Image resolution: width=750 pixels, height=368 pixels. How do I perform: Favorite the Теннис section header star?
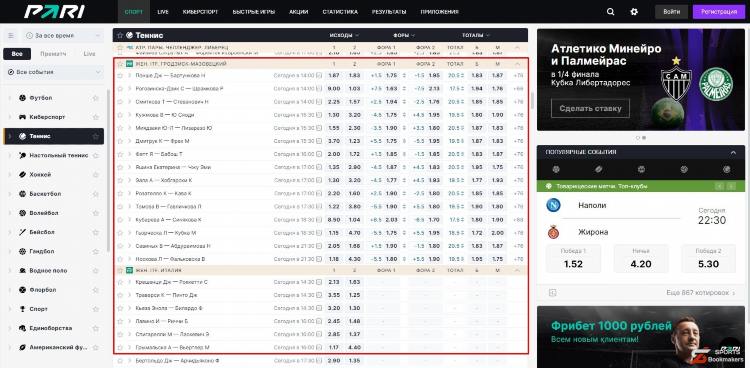point(120,35)
